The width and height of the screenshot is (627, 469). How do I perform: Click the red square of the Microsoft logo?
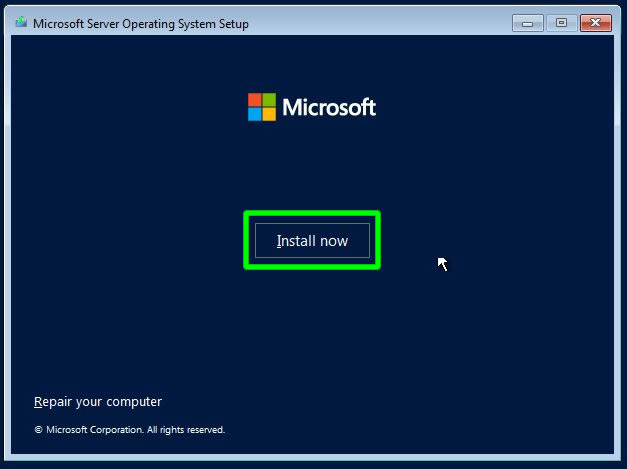pyautogui.click(x=254, y=100)
